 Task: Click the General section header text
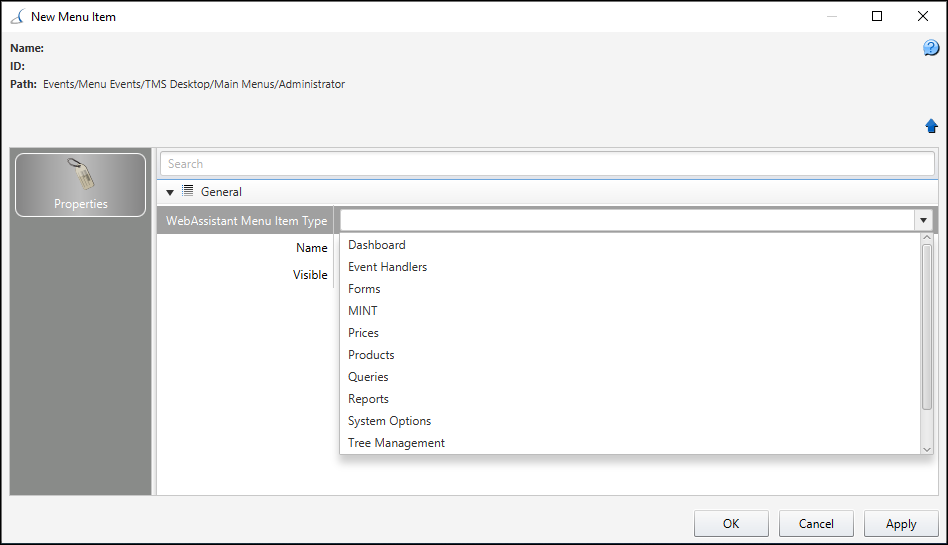coord(221,192)
